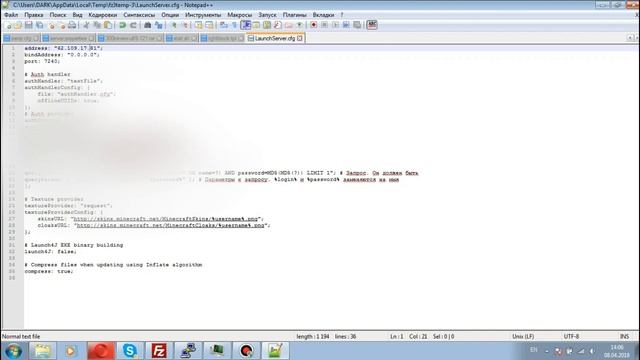Click the Close All toolbar icon

pyautogui.click(x=62, y=25)
